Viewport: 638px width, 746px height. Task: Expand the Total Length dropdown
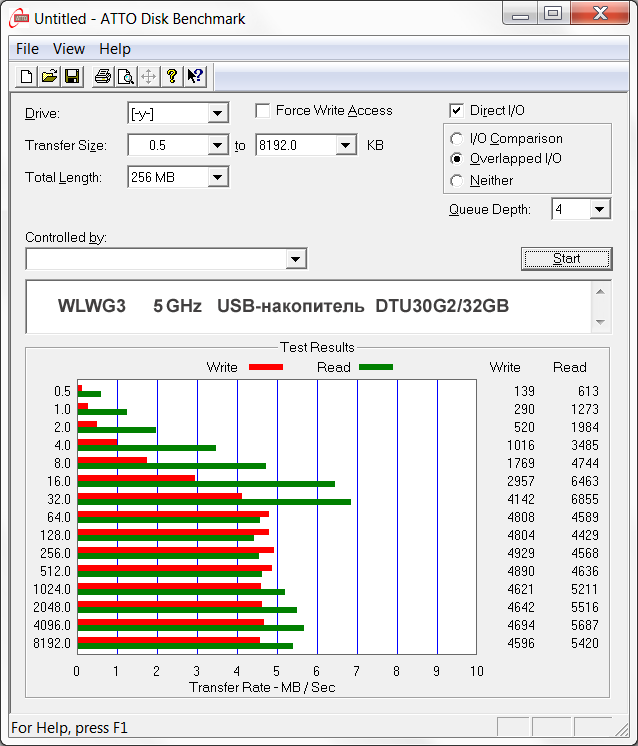218,178
